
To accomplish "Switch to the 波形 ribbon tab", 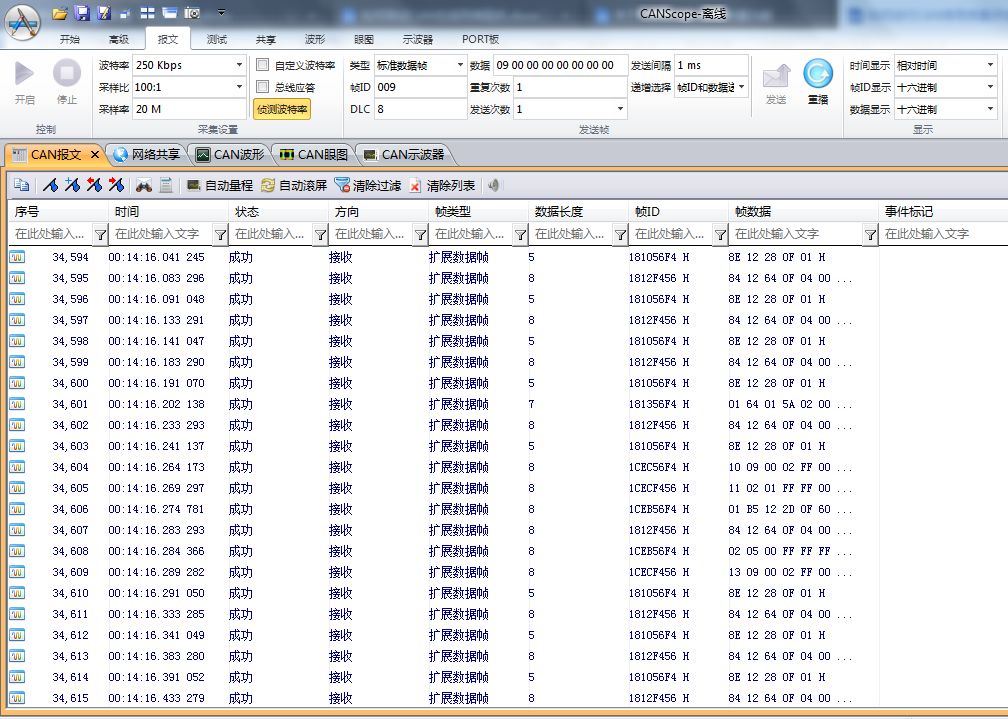I will (x=314, y=39).
